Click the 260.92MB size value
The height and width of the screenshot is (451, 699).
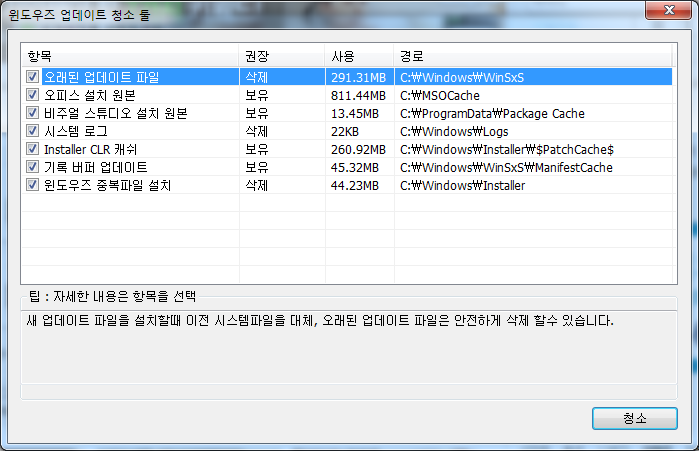click(x=358, y=150)
